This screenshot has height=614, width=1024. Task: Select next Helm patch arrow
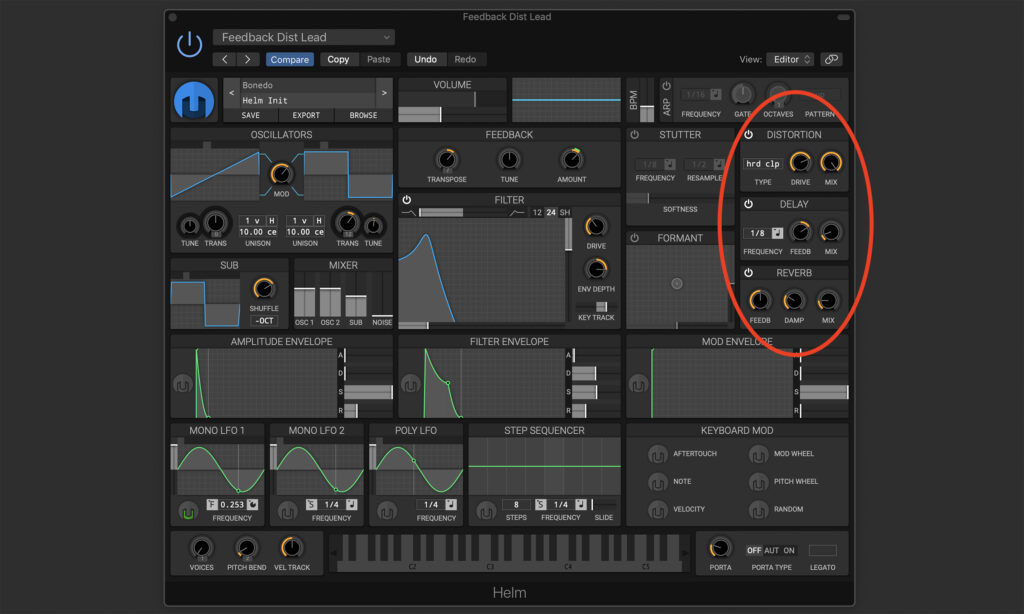coord(384,93)
